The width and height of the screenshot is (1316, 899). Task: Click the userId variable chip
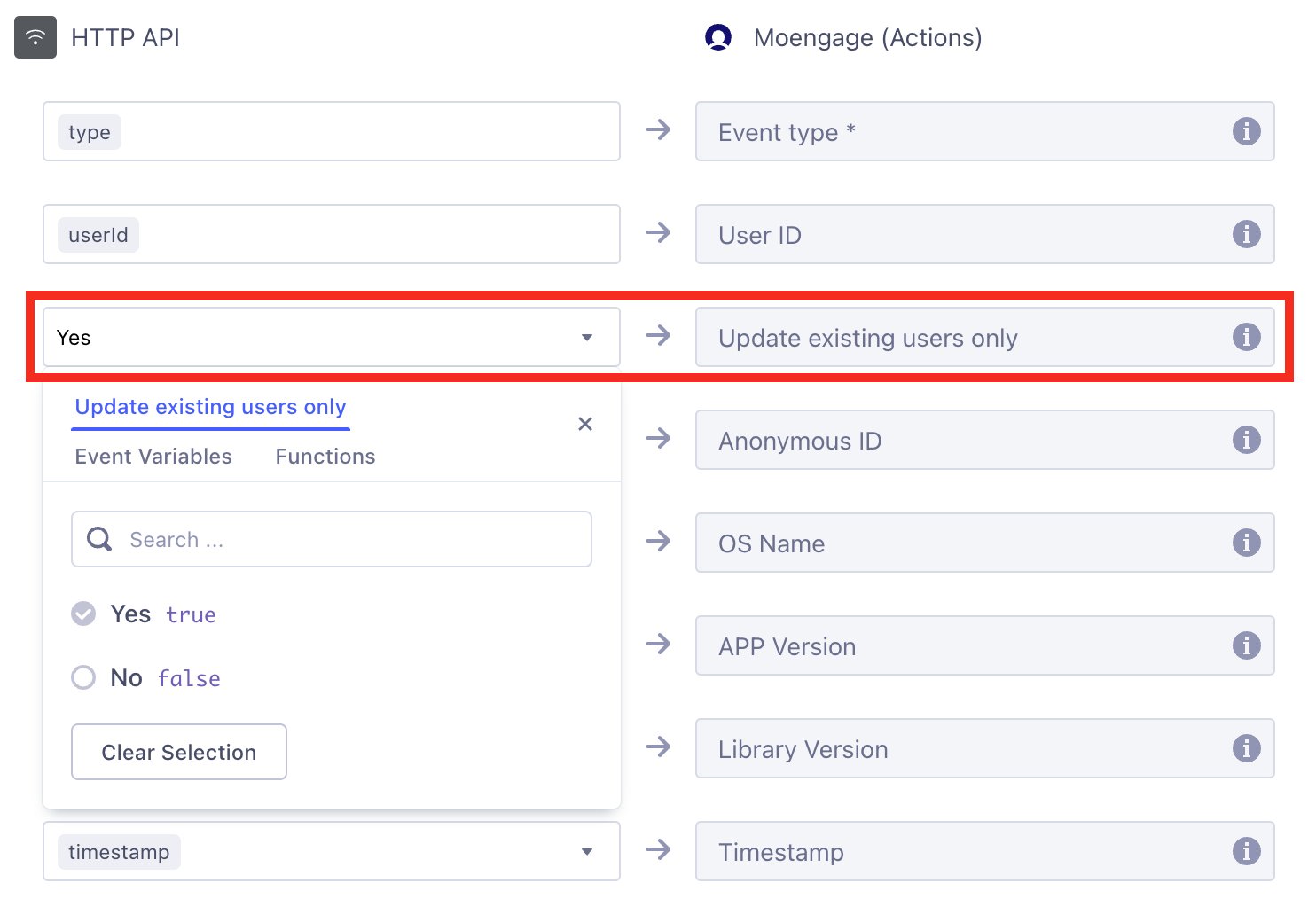pos(98,235)
